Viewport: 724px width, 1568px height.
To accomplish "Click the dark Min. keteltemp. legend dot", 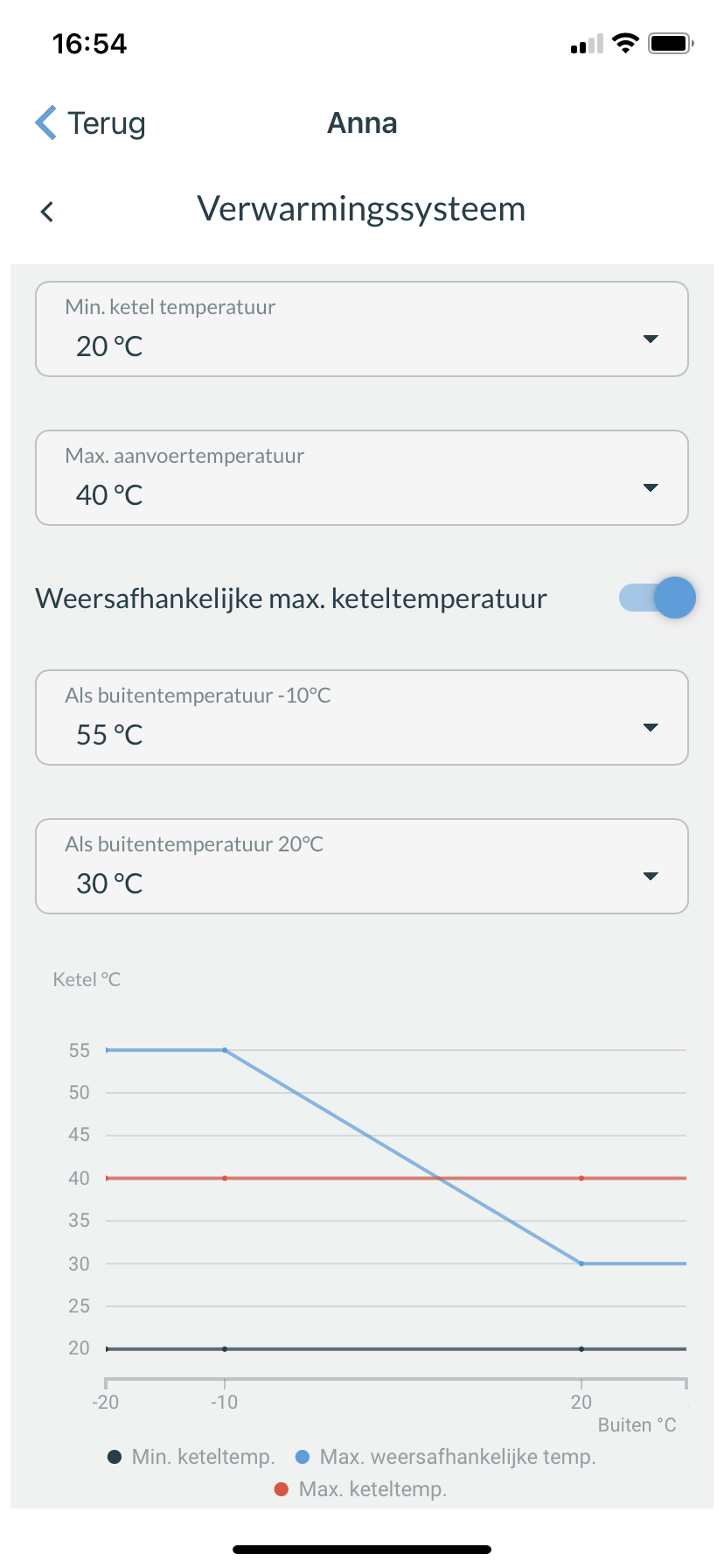I will [115, 1457].
